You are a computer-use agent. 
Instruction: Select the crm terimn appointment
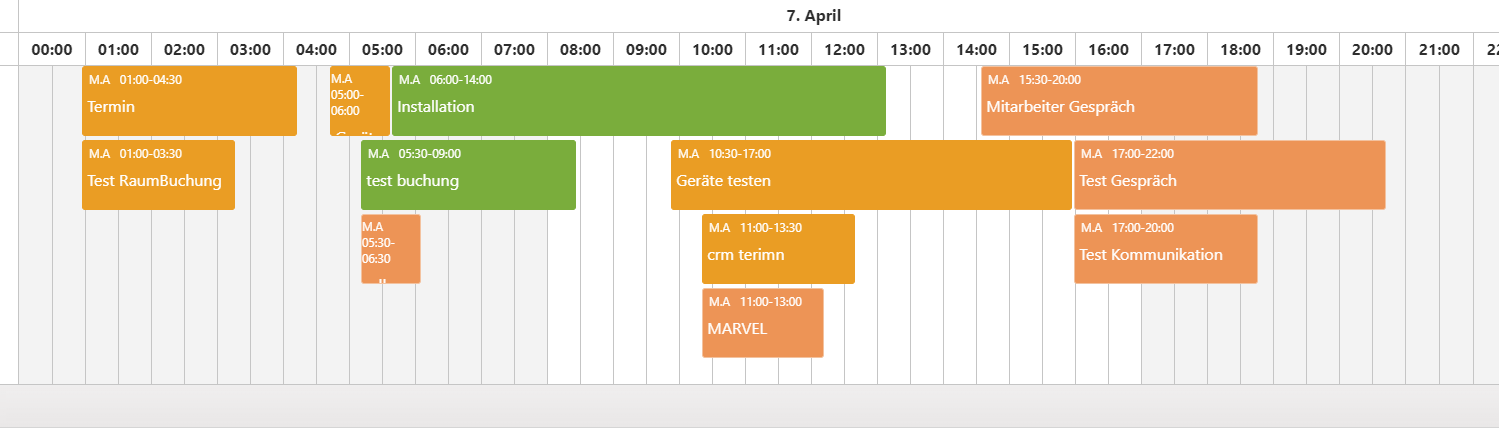(x=778, y=249)
